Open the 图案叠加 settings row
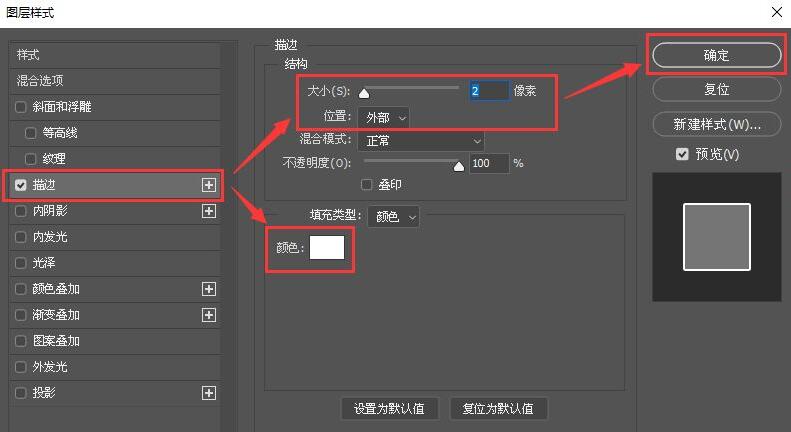791x432 pixels. point(115,341)
